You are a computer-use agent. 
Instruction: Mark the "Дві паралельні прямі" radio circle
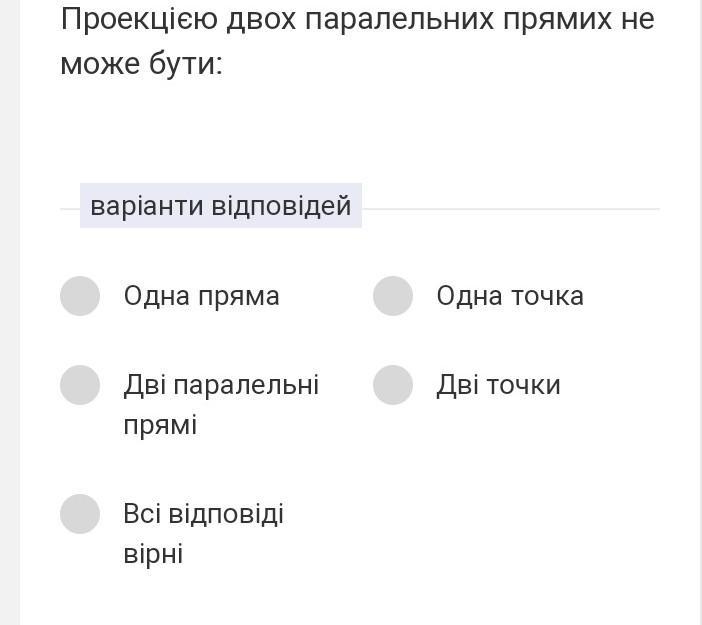pos(80,385)
